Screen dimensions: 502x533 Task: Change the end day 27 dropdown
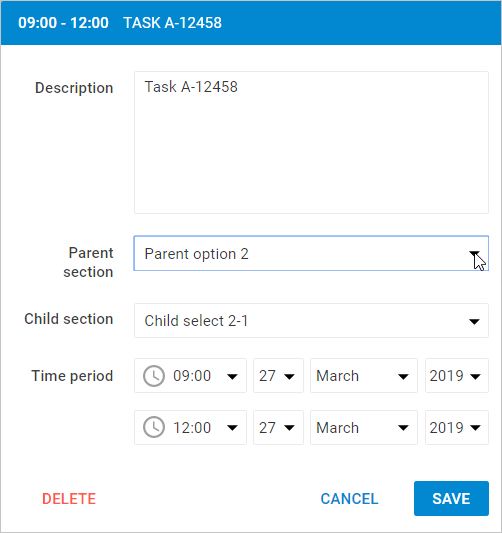(x=278, y=427)
